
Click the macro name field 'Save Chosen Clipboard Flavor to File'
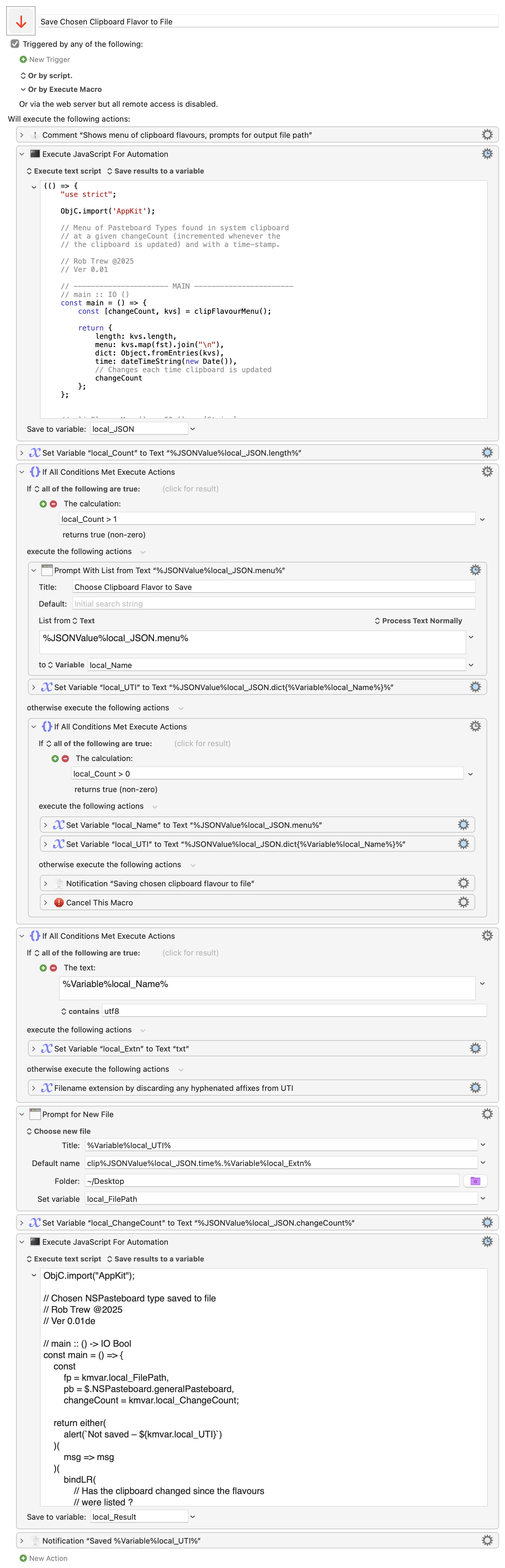pyautogui.click(x=268, y=21)
